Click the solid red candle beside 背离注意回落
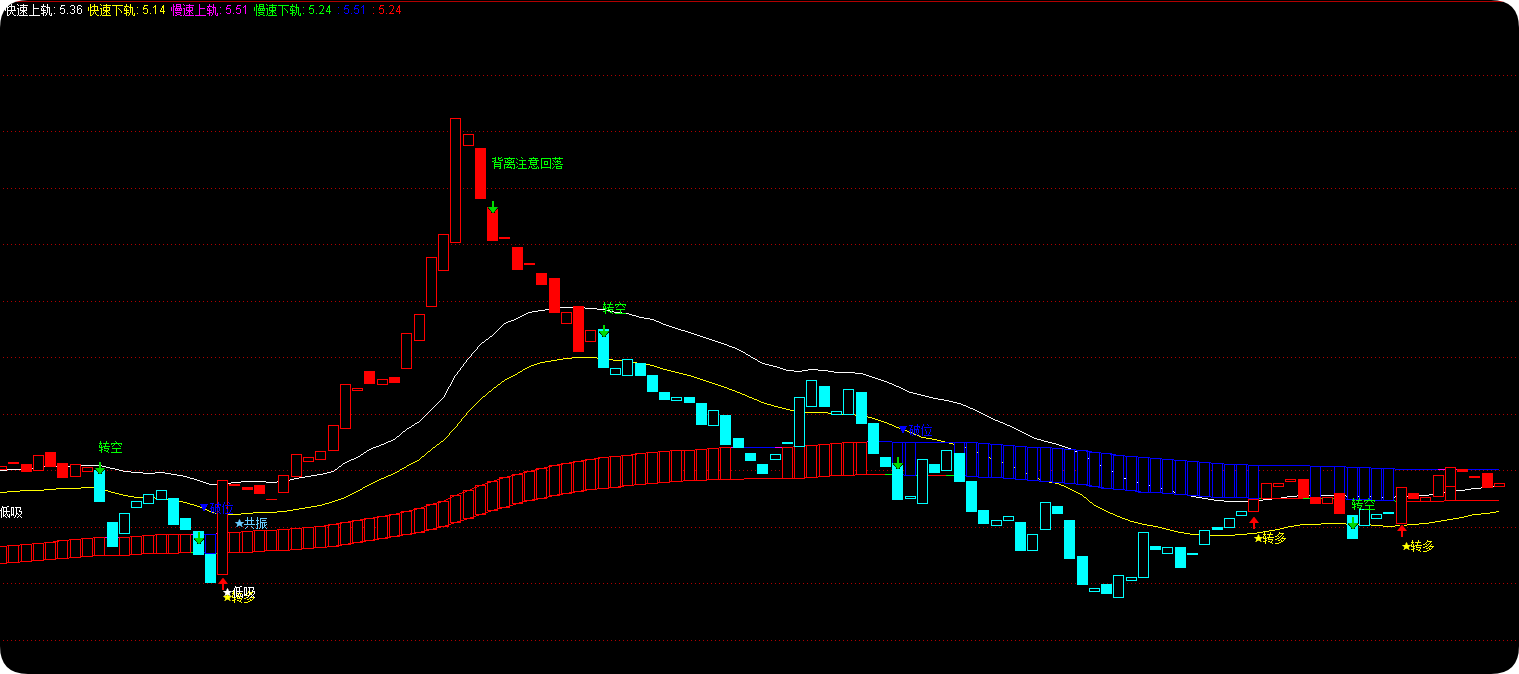The width and height of the screenshot is (1519, 674). pyautogui.click(x=480, y=174)
